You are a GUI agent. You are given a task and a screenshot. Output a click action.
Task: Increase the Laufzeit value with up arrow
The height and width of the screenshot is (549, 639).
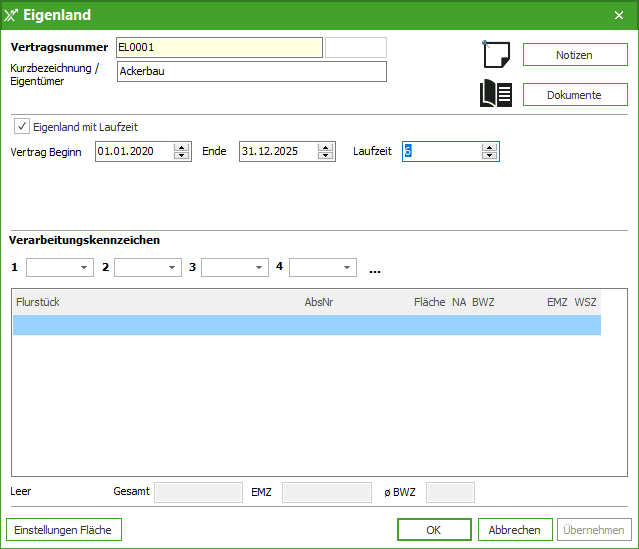click(489, 147)
